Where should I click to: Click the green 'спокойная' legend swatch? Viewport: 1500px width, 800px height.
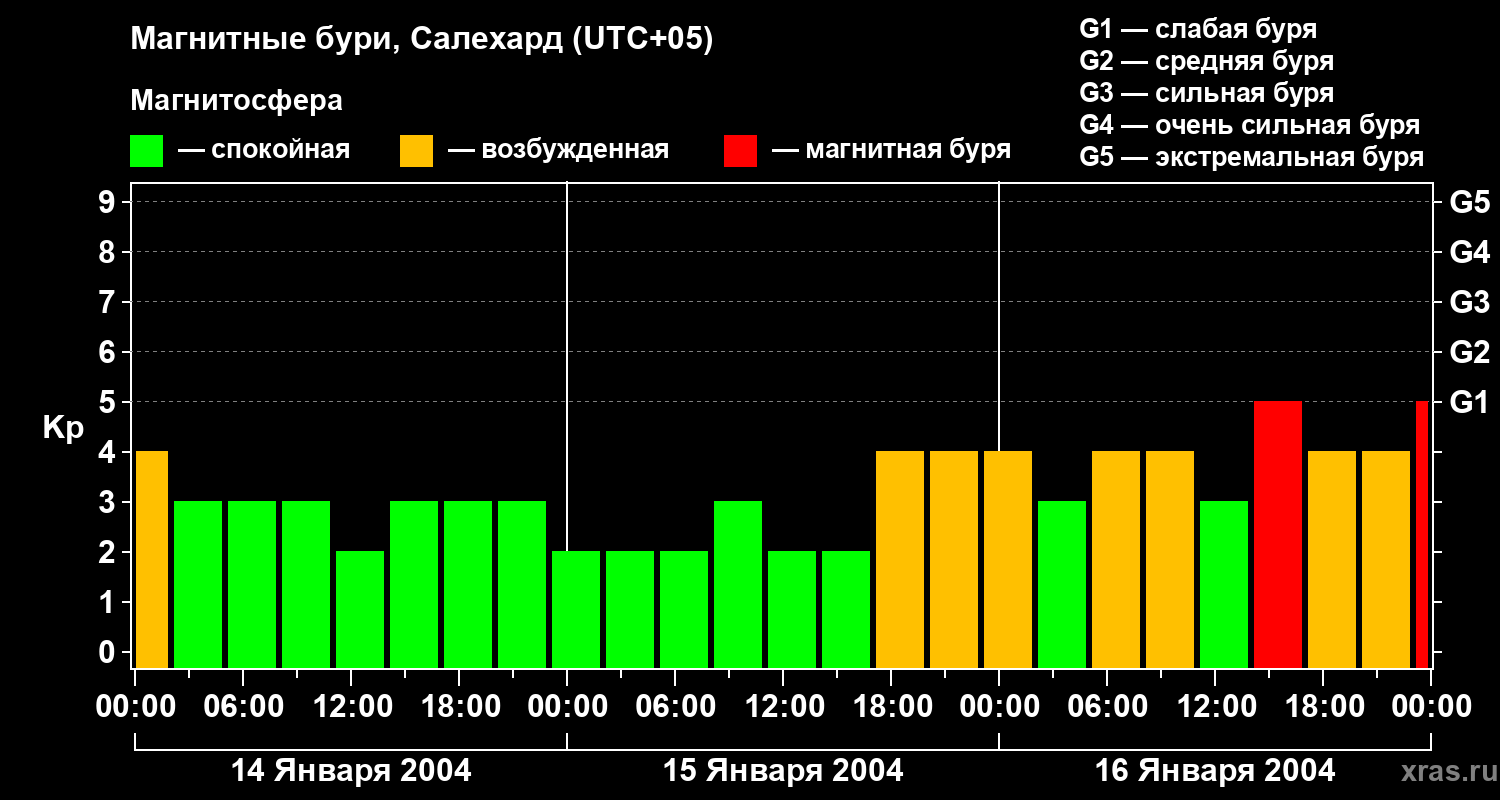[146, 151]
